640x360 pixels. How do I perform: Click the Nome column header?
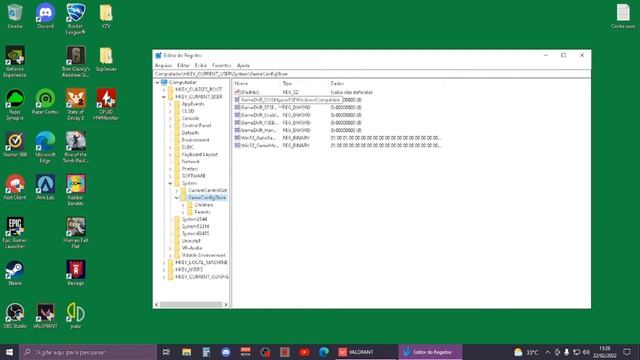click(x=257, y=83)
